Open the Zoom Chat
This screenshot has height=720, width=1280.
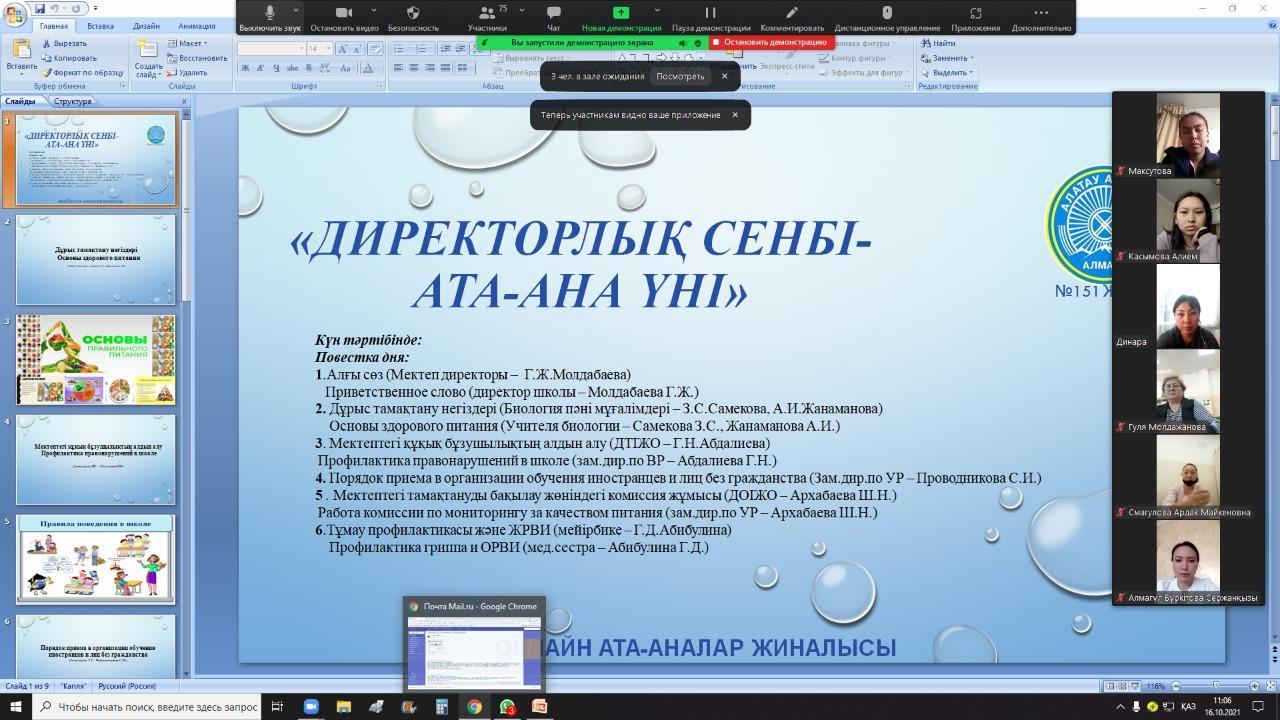tap(553, 14)
